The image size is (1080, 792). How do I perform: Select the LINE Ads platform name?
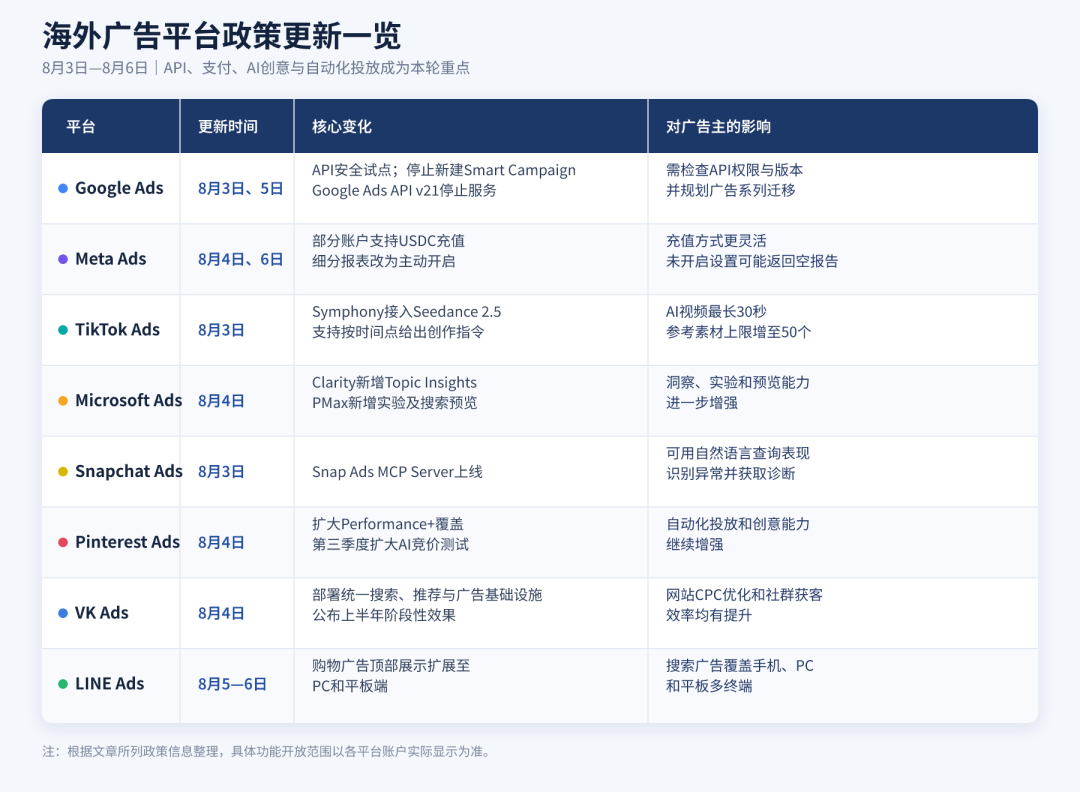[x=110, y=684]
